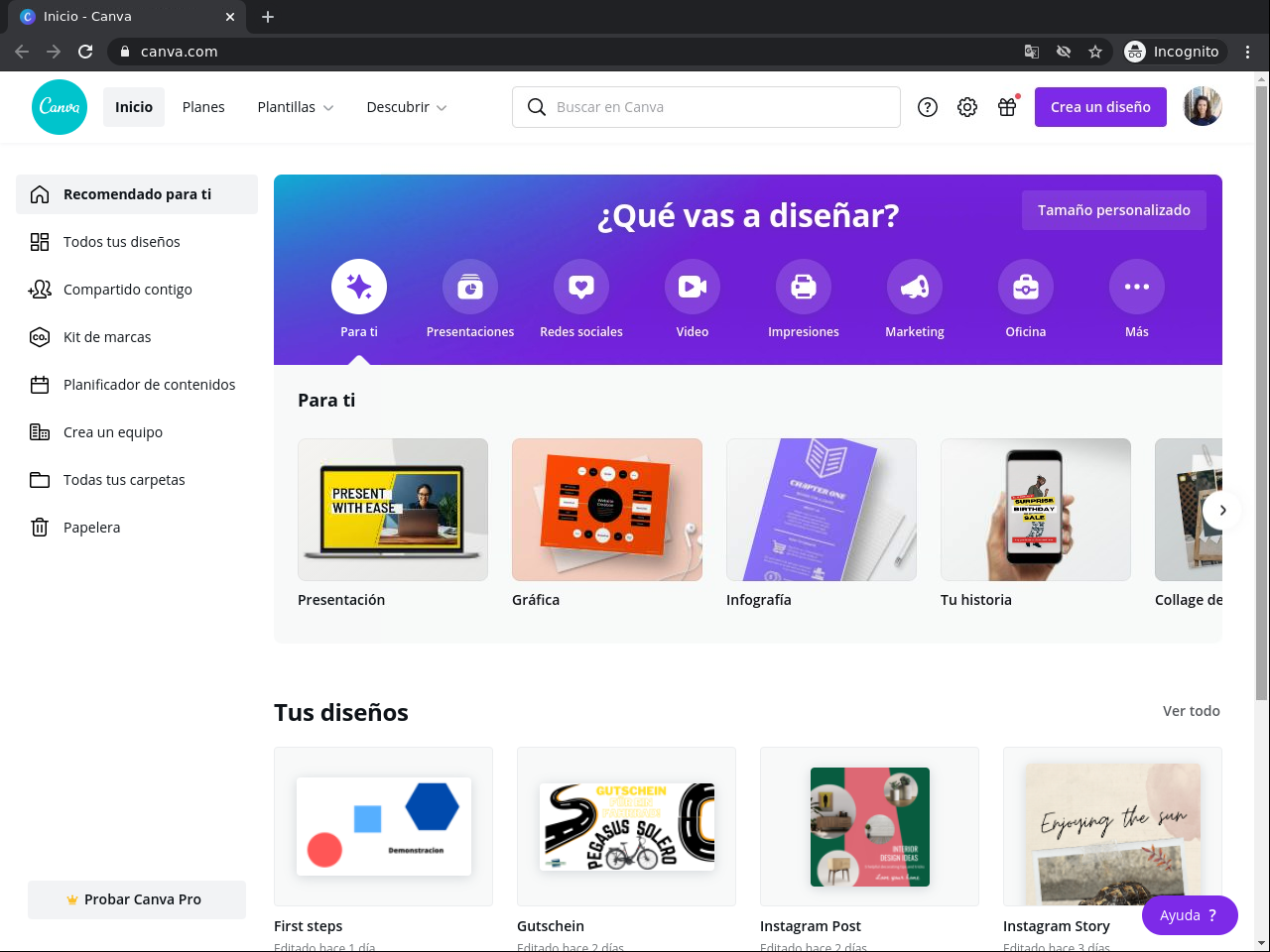Image resolution: width=1270 pixels, height=952 pixels.
Task: Click Probar Canva Pro button
Action: (137, 899)
